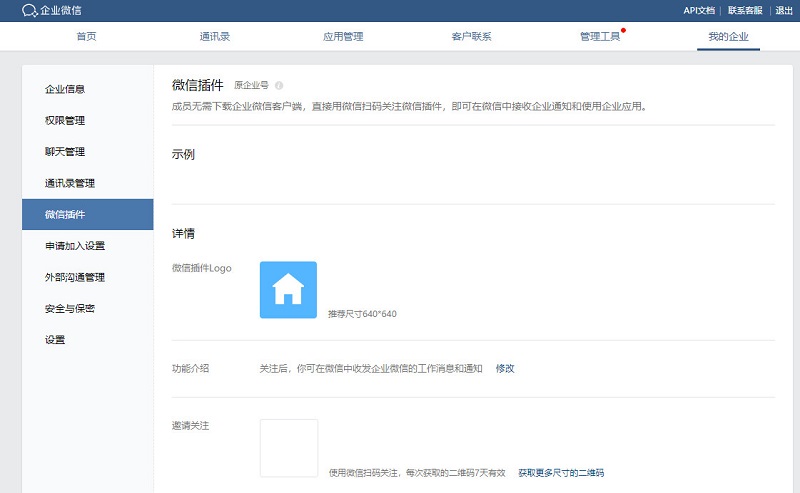The width and height of the screenshot is (800, 493).
Task: Click the 关注后 function description text
Action: click(371, 368)
